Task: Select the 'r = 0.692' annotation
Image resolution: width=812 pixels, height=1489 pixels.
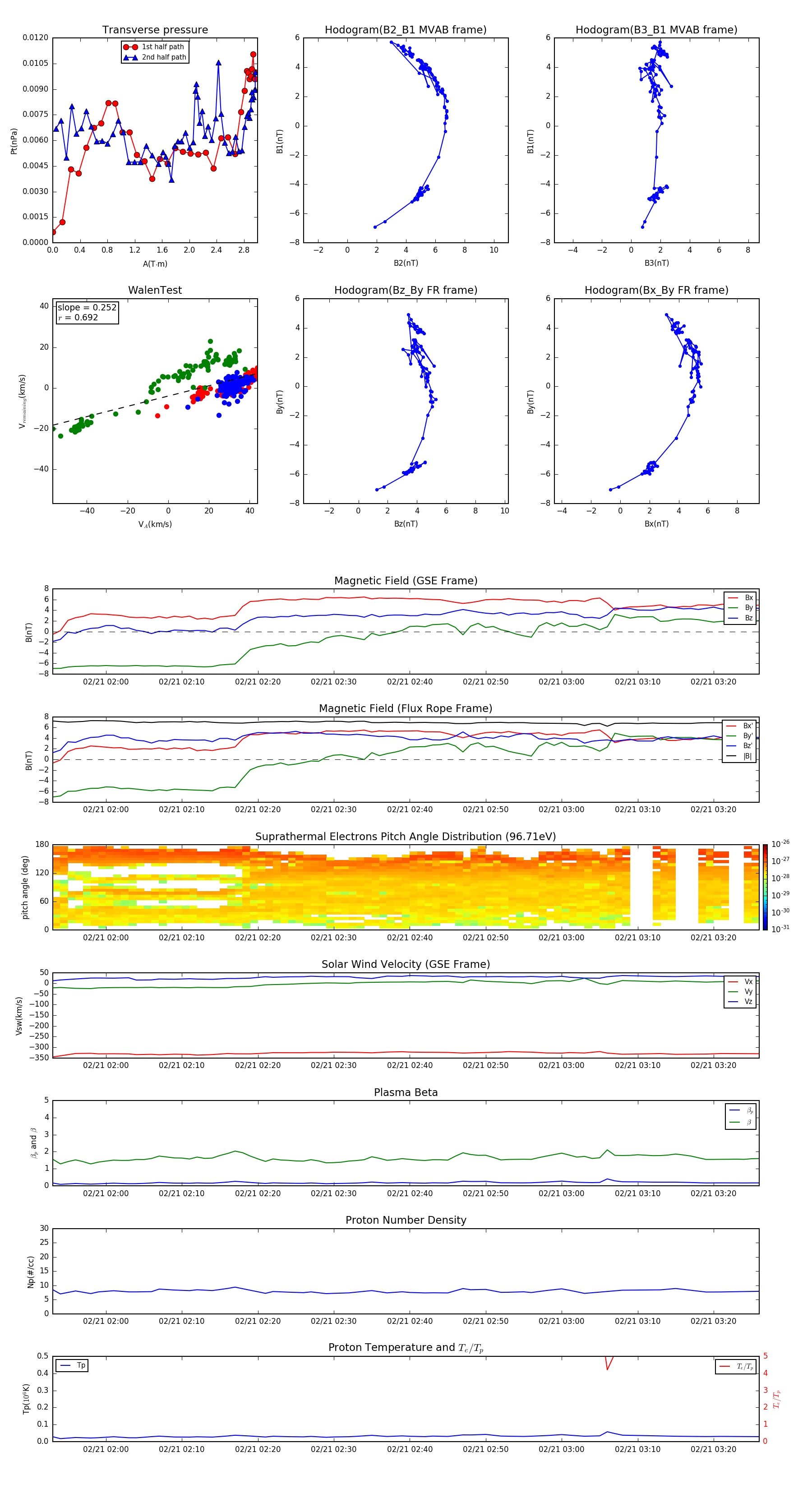Action: tap(78, 317)
